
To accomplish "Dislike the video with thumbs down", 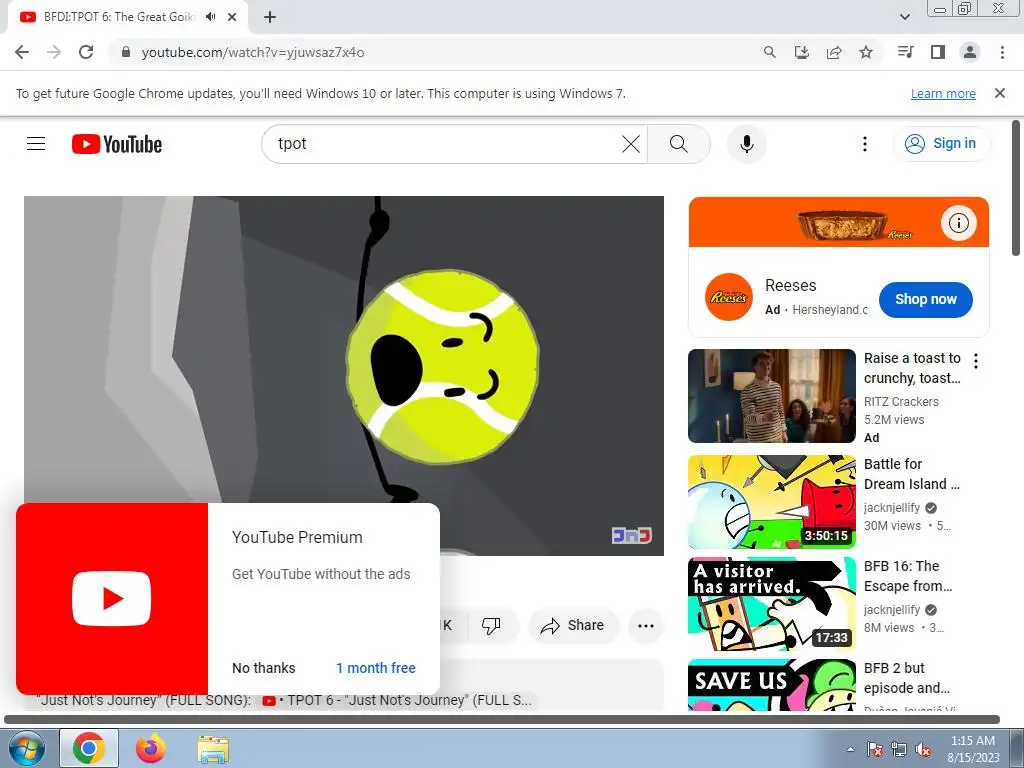I will click(491, 626).
